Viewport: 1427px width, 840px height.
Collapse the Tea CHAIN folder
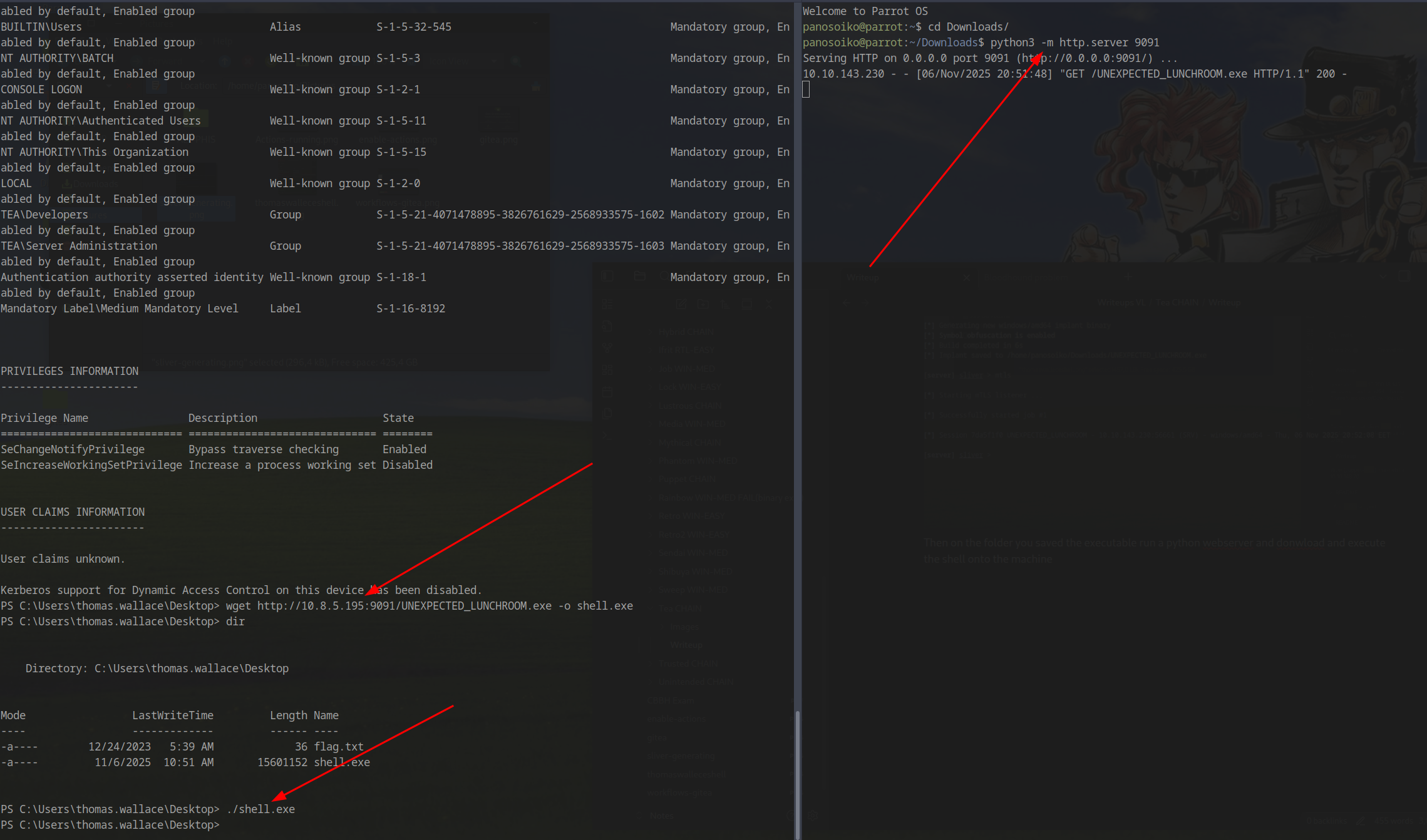tap(679, 608)
